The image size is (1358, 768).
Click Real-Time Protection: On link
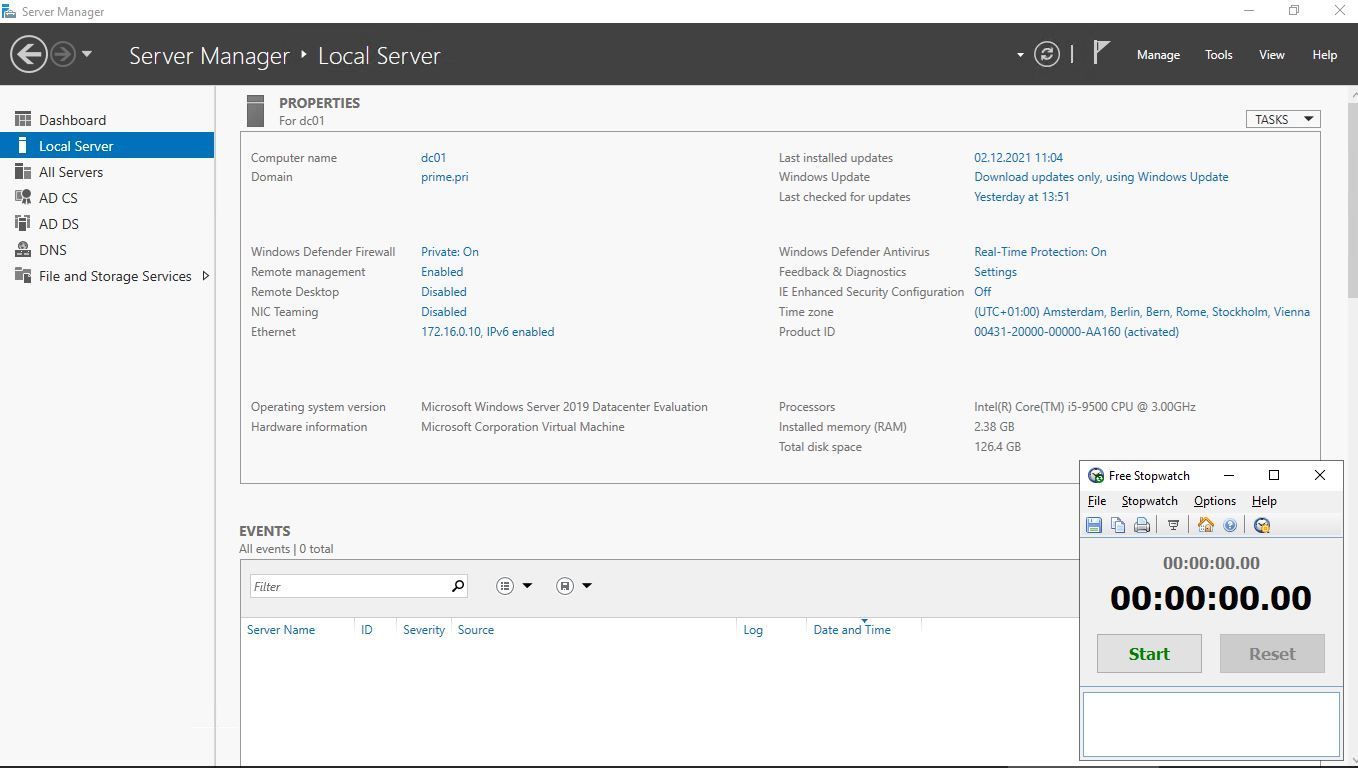coord(1040,252)
